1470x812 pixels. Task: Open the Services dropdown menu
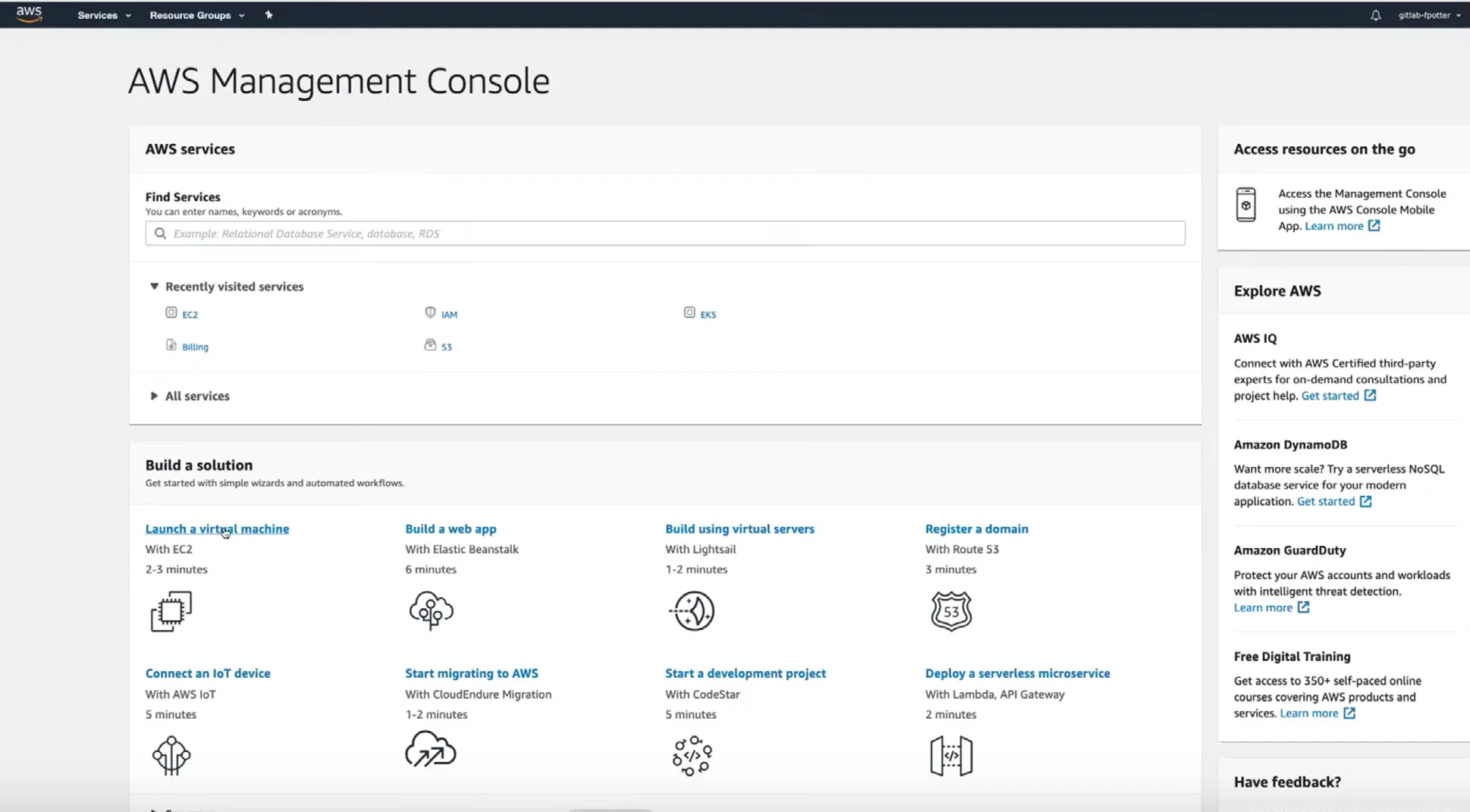tap(104, 15)
